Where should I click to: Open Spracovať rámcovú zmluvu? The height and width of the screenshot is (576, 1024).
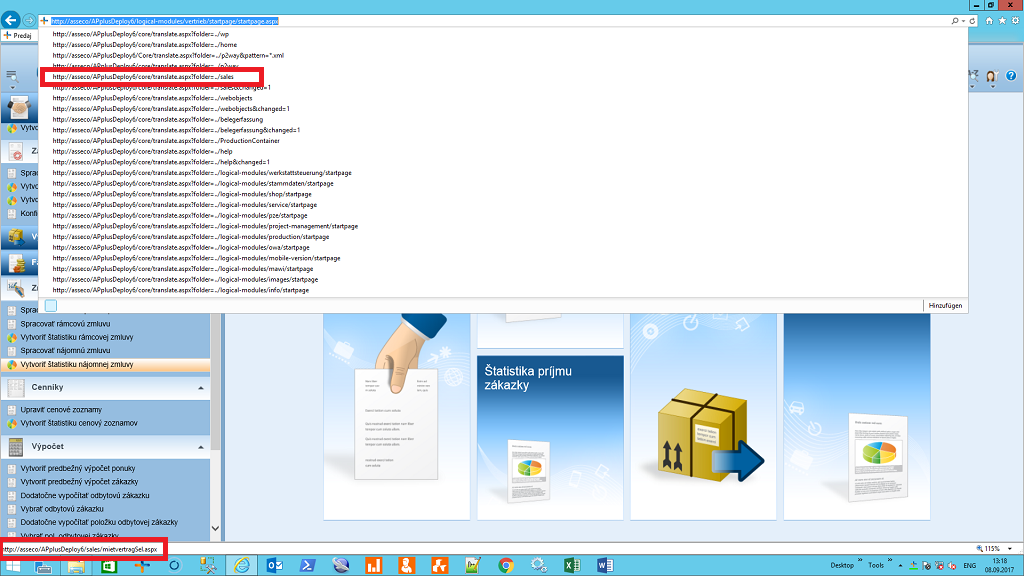(65, 324)
